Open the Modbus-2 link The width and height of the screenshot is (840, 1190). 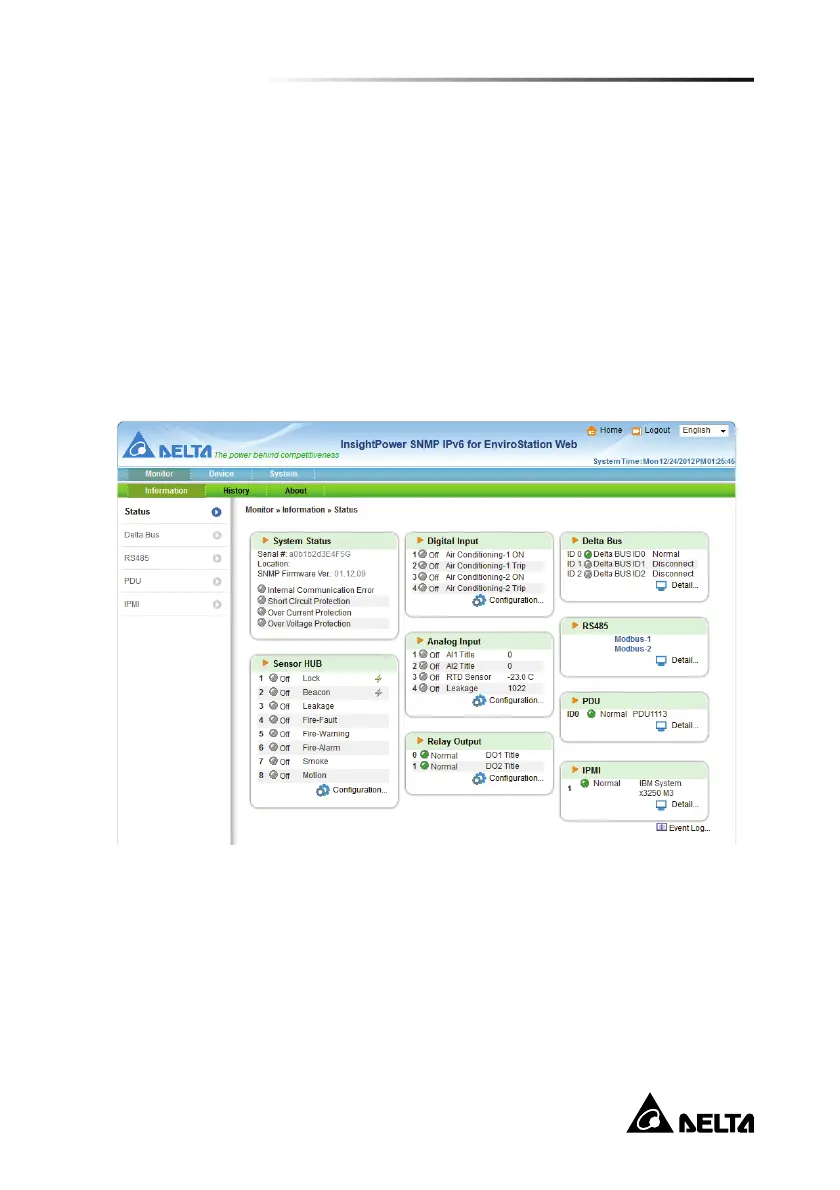(633, 649)
